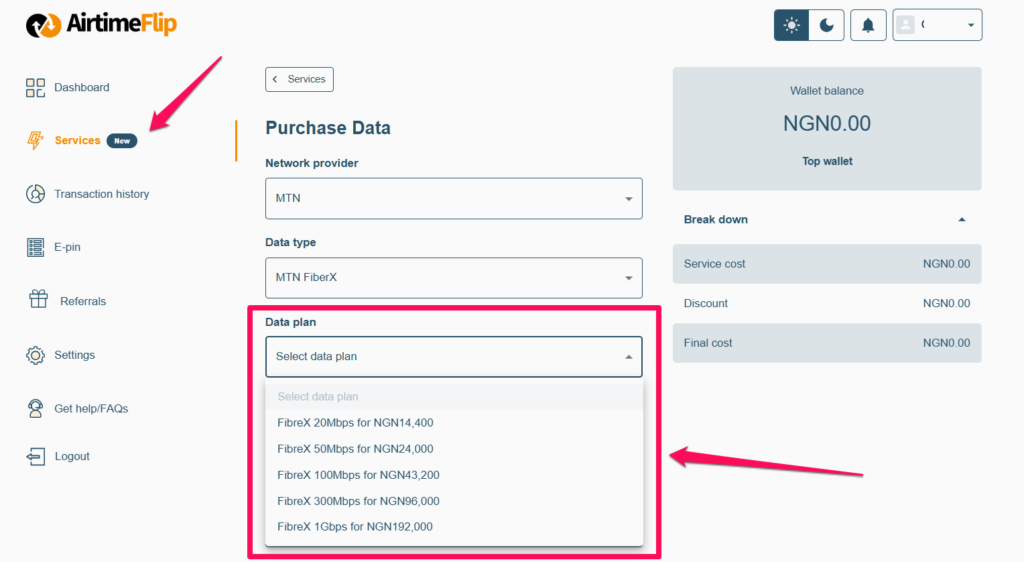Open Referrals menu item
Screen dimensions: 1024x562
tap(83, 302)
